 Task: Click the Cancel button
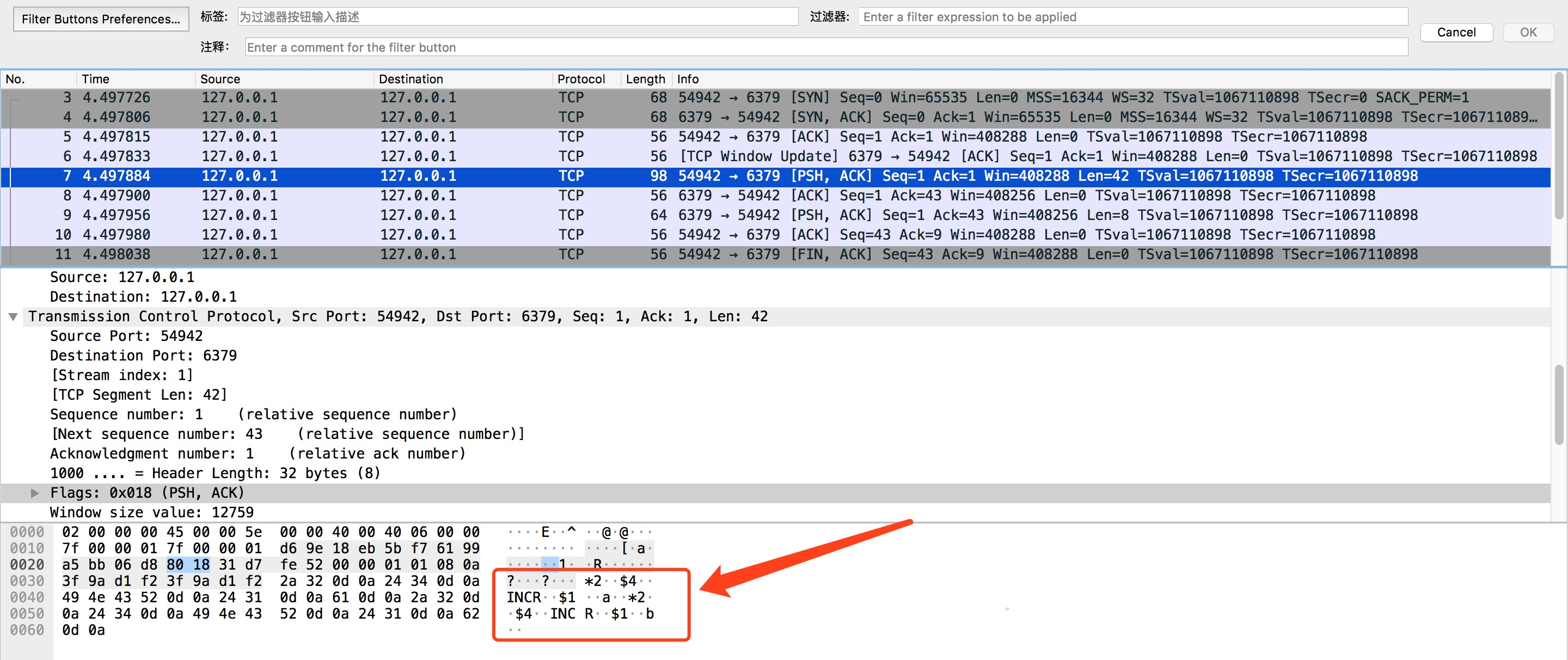tap(1455, 32)
